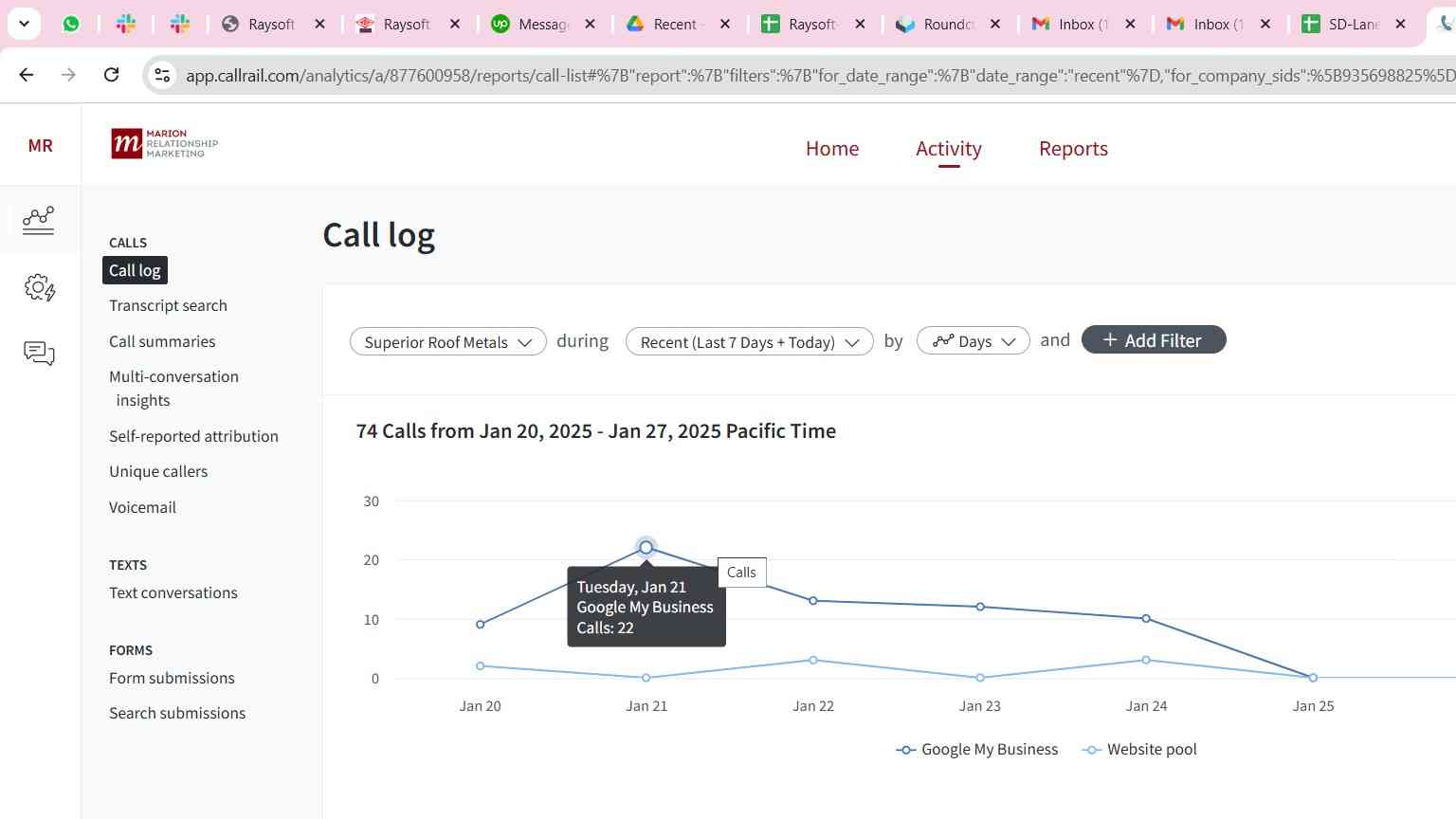This screenshot has height=819, width=1456.
Task: Close the Google Drive Recent tab
Action: click(x=725, y=24)
